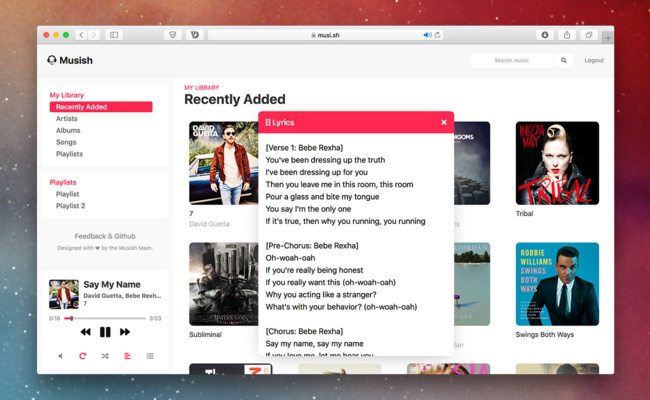Click the Say My Name song title
The width and height of the screenshot is (650, 400).
point(112,284)
